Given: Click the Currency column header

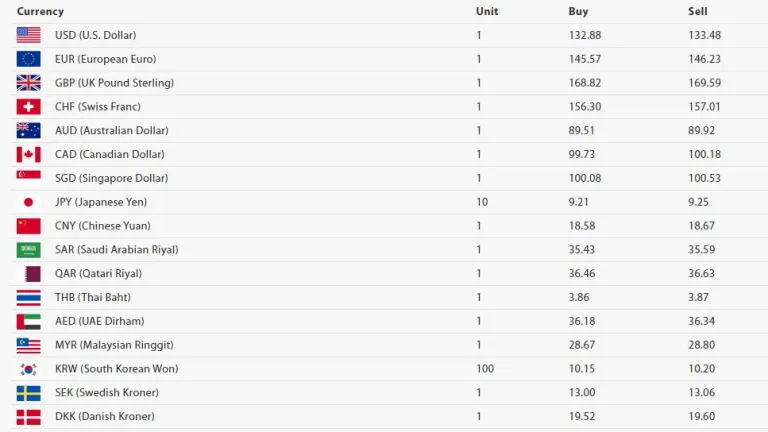Looking at the screenshot, I should click(40, 12).
